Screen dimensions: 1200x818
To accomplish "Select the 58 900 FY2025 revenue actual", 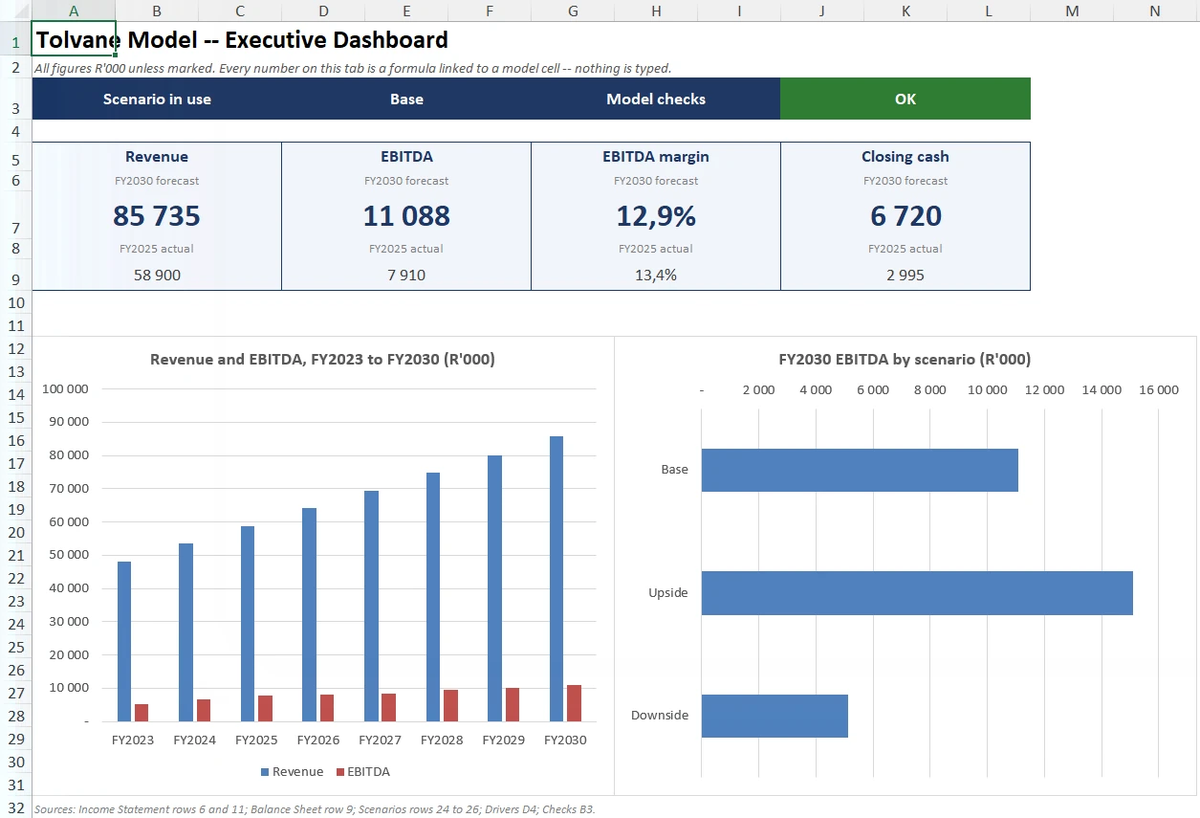I will pyautogui.click(x=157, y=274).
